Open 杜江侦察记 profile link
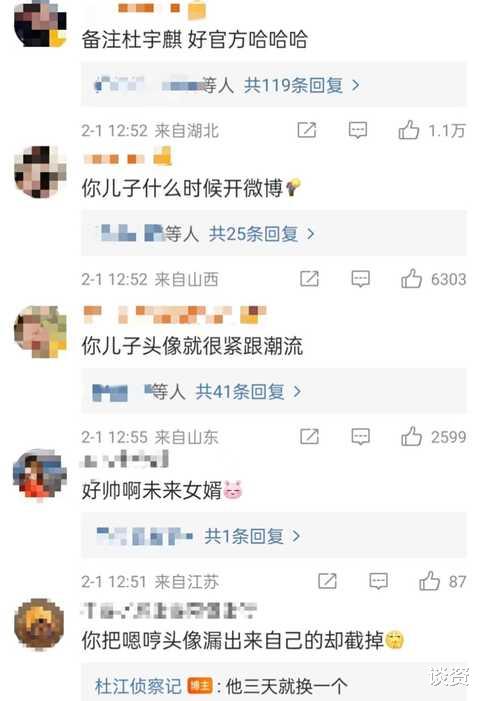This screenshot has width=480, height=701. [x=138, y=686]
